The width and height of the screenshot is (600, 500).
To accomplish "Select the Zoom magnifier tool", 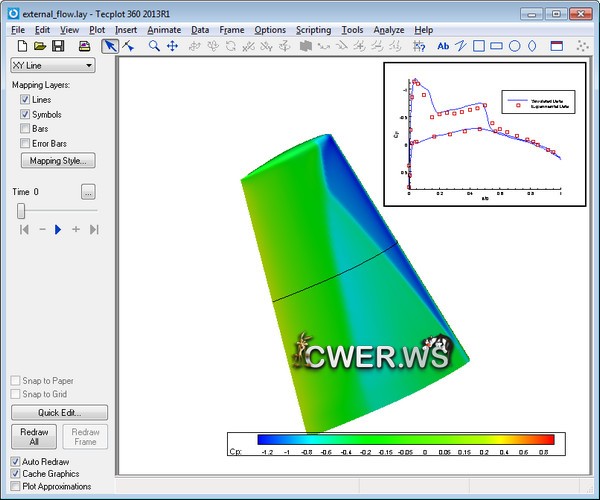I will 154,46.
